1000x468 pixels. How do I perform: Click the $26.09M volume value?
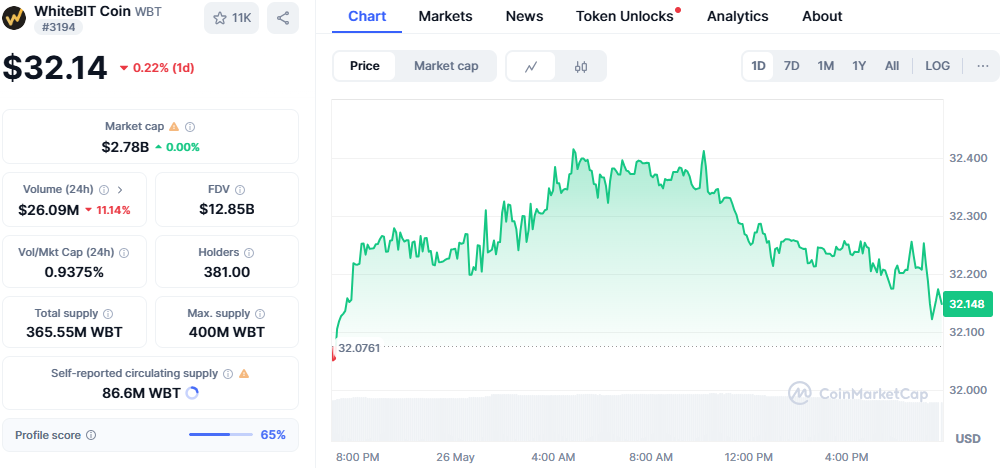click(48, 210)
